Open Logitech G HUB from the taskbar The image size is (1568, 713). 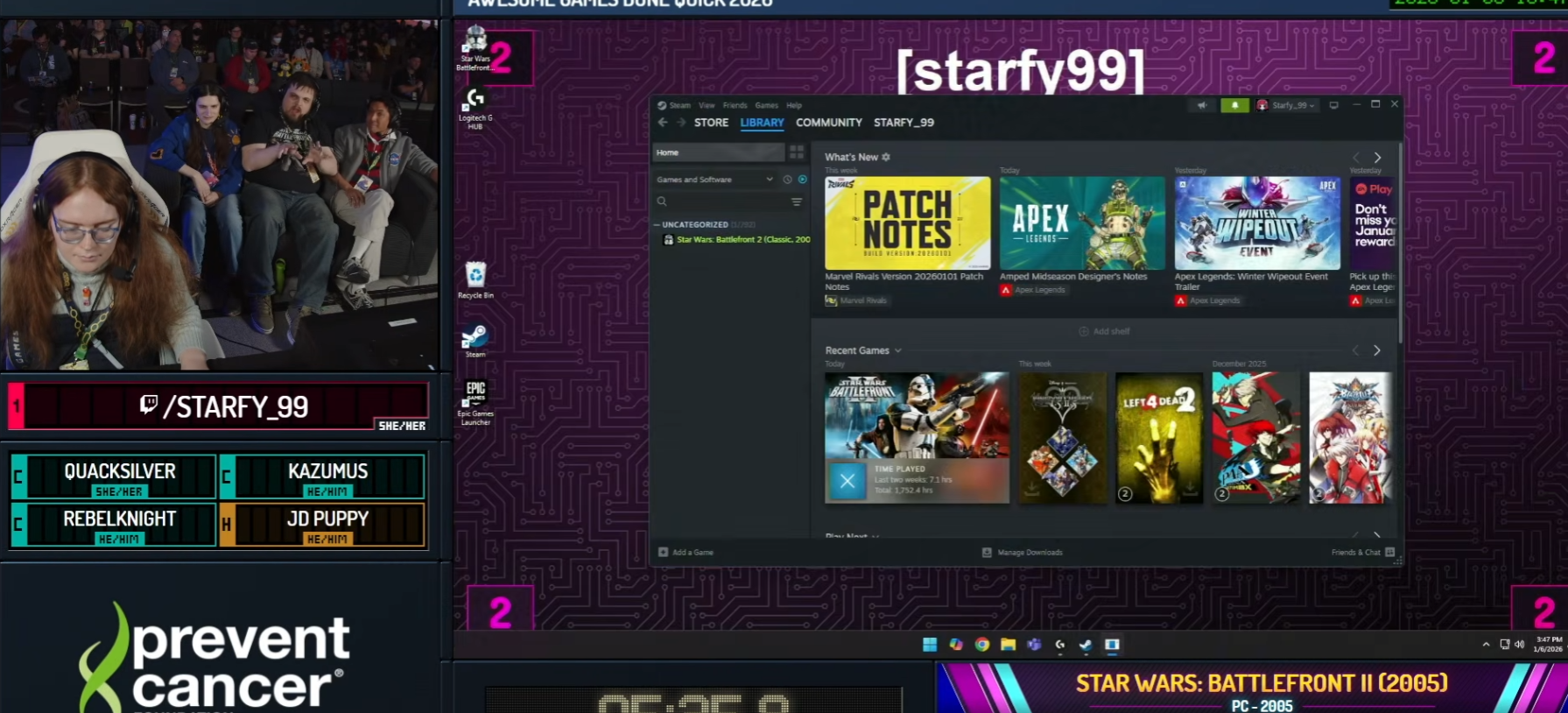click(1060, 645)
